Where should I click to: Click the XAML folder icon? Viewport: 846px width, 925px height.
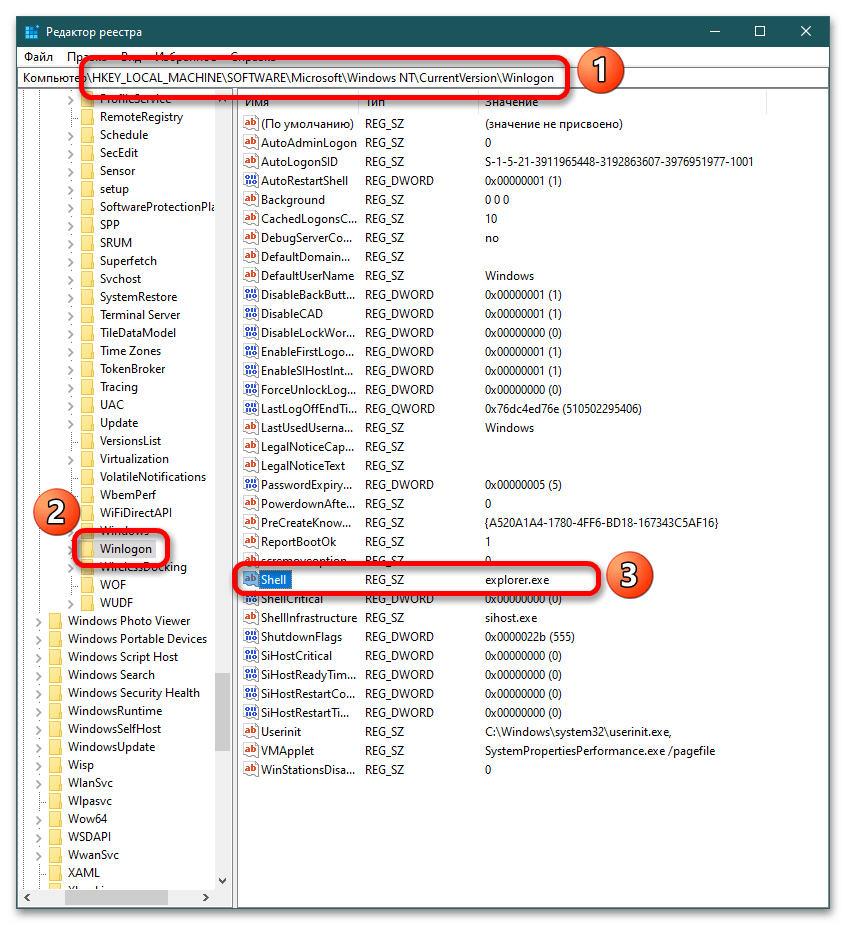[55, 872]
